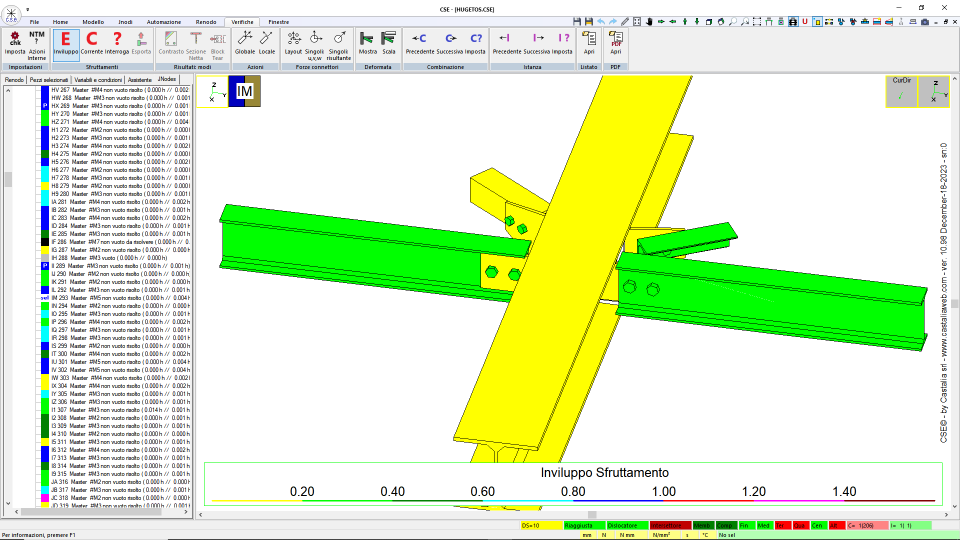
Task: Switch to the Variabili e condizioni tab
Action: (98, 80)
